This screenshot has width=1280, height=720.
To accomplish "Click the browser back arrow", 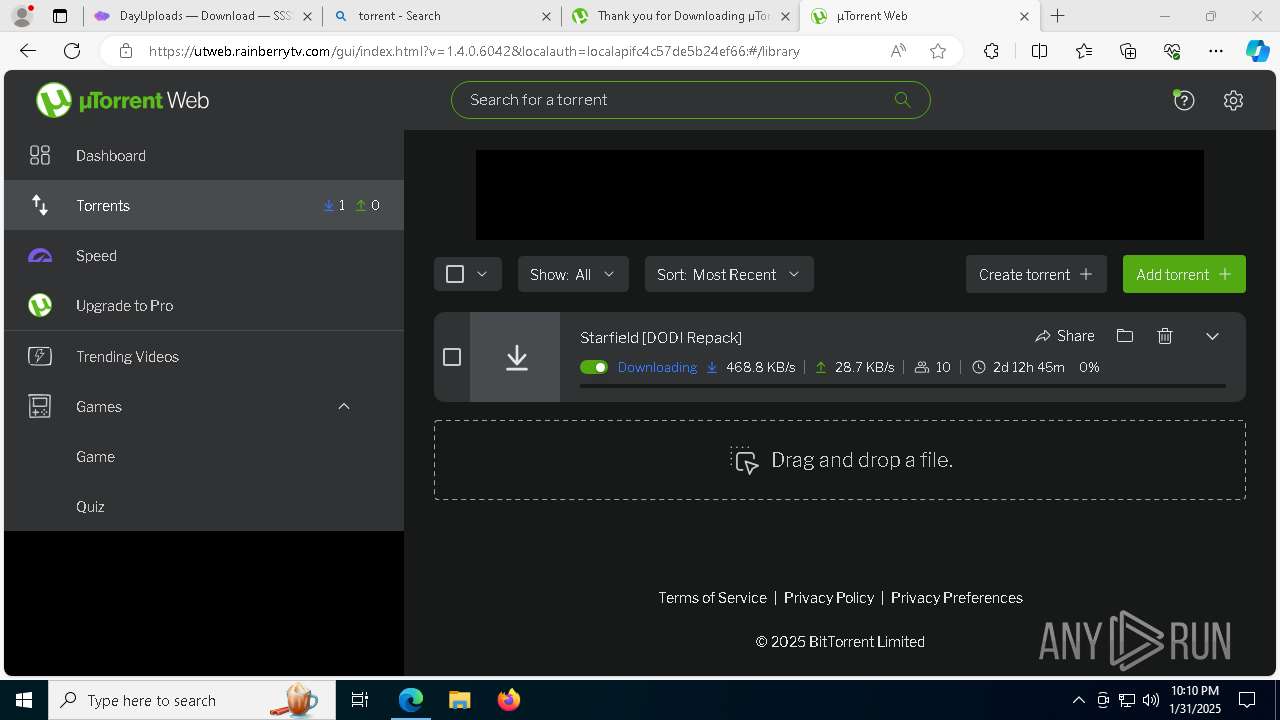I will 28,51.
